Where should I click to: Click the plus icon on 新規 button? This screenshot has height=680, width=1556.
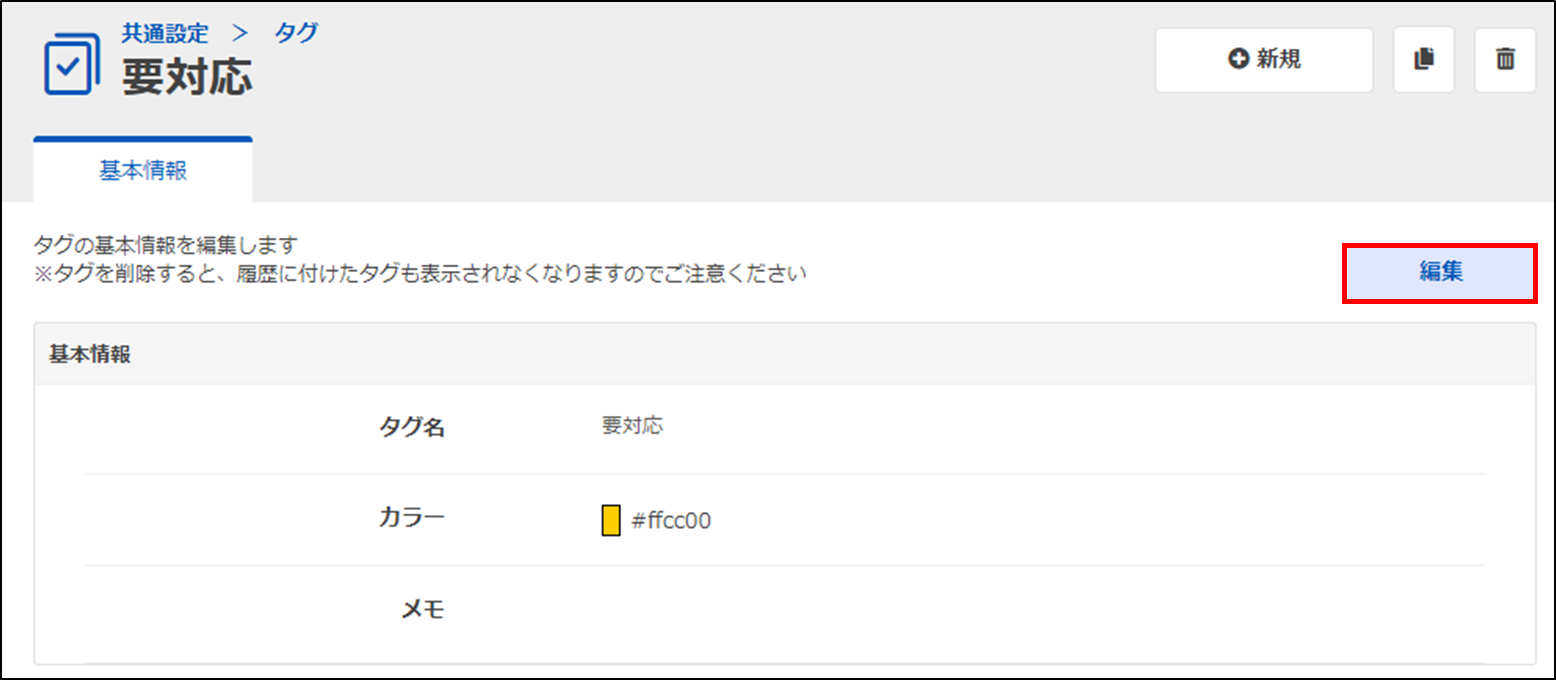(1238, 60)
